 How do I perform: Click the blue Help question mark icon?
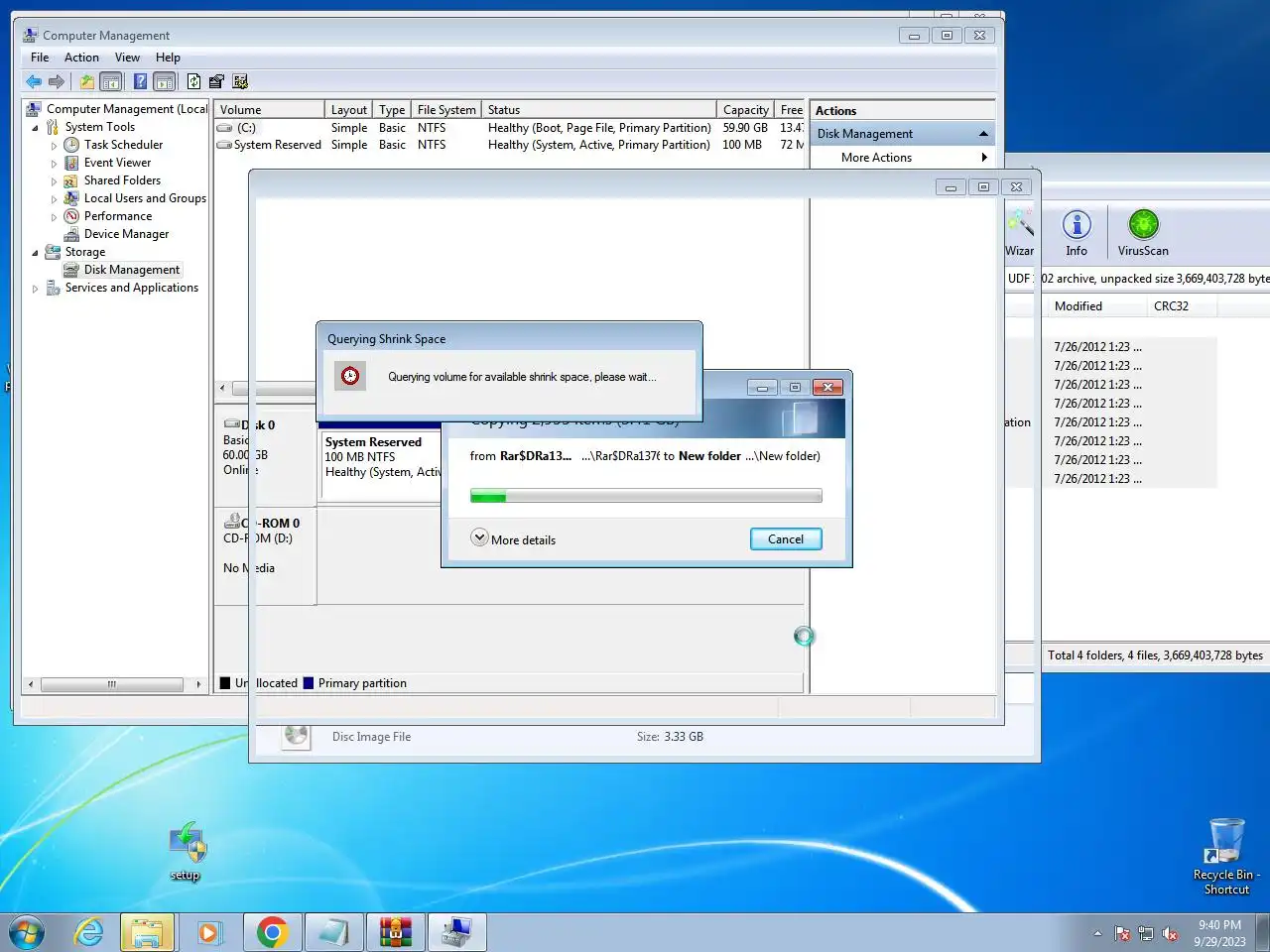tap(140, 81)
